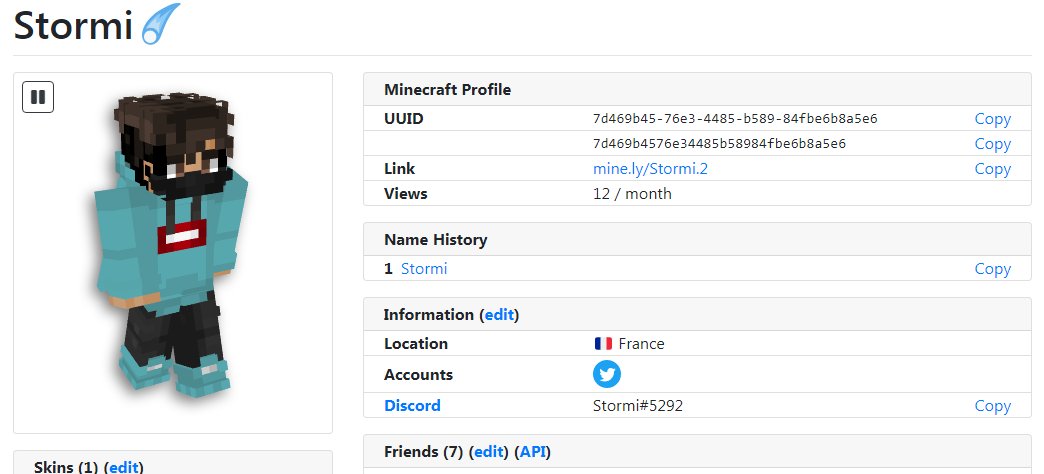Click the comet emoji beside Stormi title

160,25
